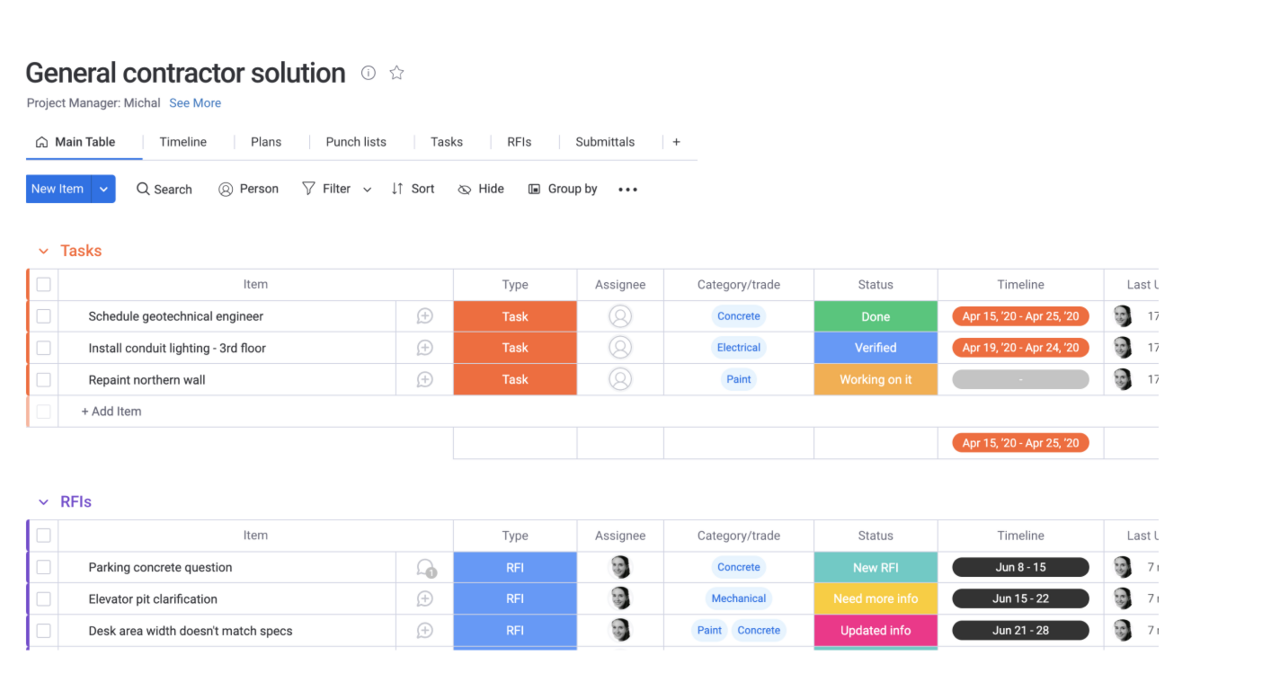1280x700 pixels.
Task: Click the plus icon to add a view
Action: pyautogui.click(x=676, y=142)
